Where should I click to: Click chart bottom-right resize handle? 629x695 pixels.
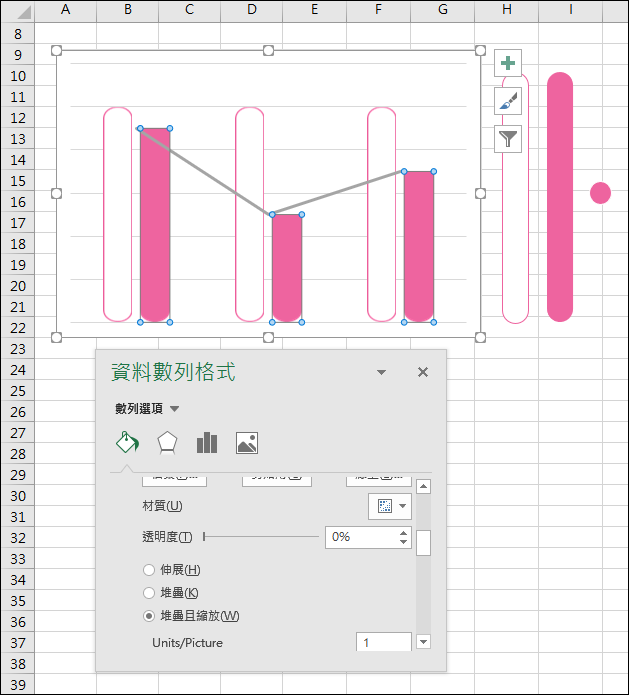[x=481, y=337]
